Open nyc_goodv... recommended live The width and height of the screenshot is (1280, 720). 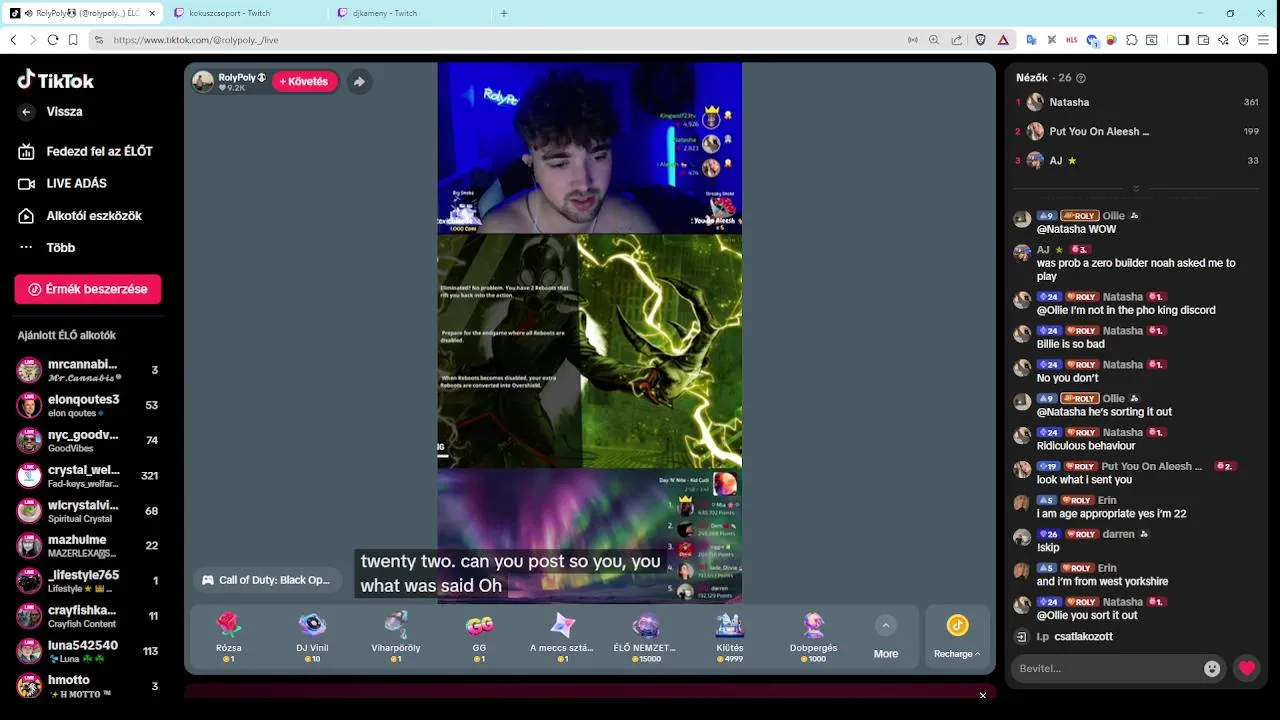[x=88, y=440]
